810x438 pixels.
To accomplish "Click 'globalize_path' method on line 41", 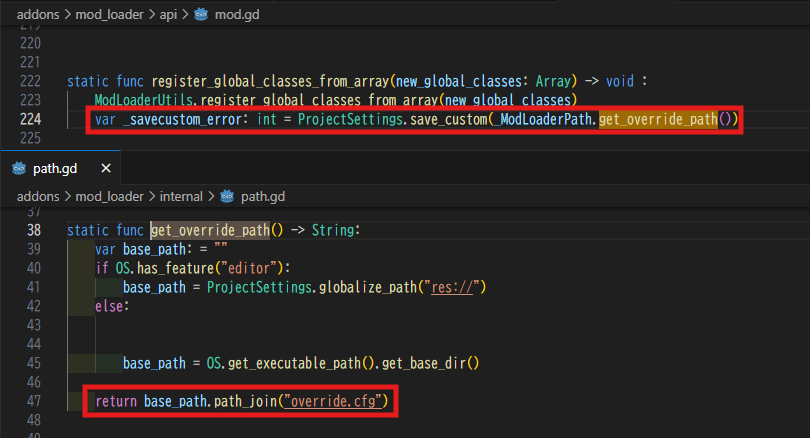I will [x=368, y=287].
